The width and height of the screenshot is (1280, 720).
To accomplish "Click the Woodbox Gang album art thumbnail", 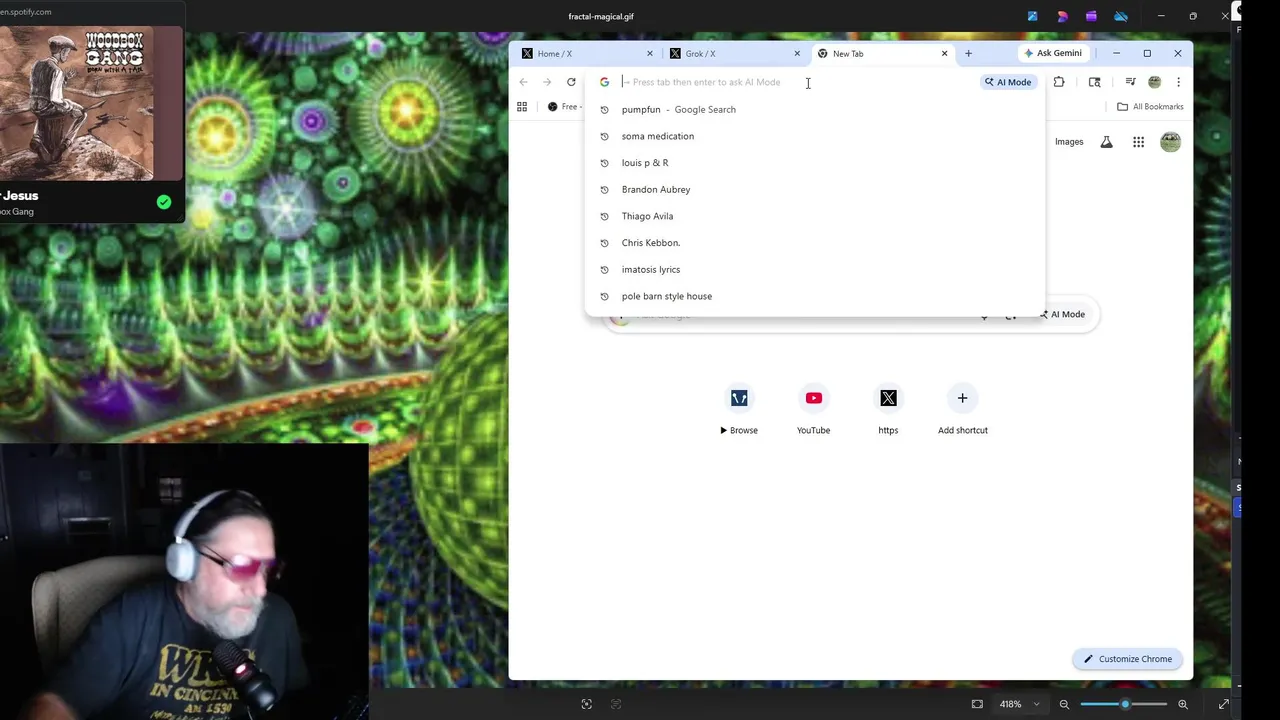I will point(77,104).
